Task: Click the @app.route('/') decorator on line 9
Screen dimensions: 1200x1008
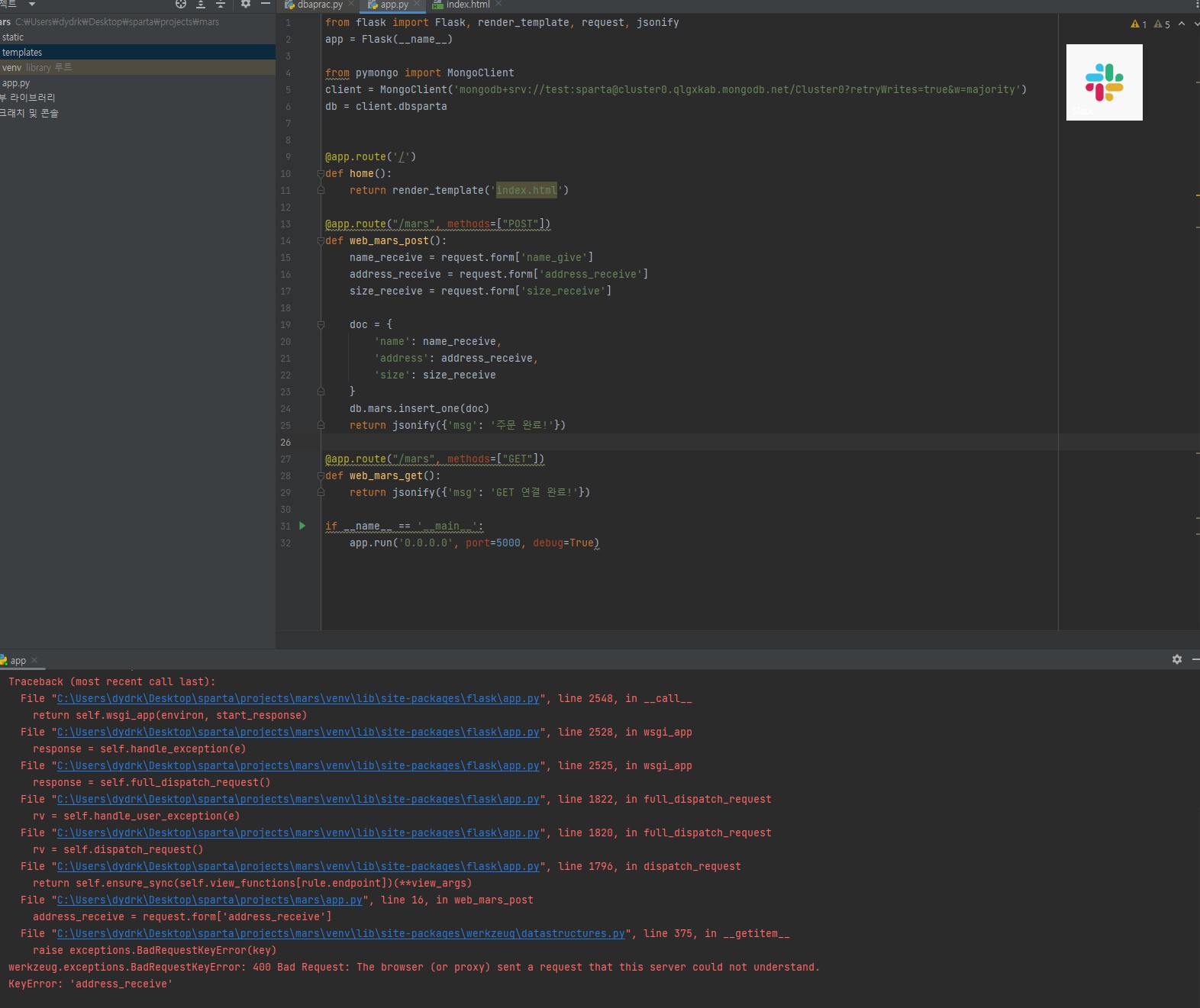Action: 371,157
